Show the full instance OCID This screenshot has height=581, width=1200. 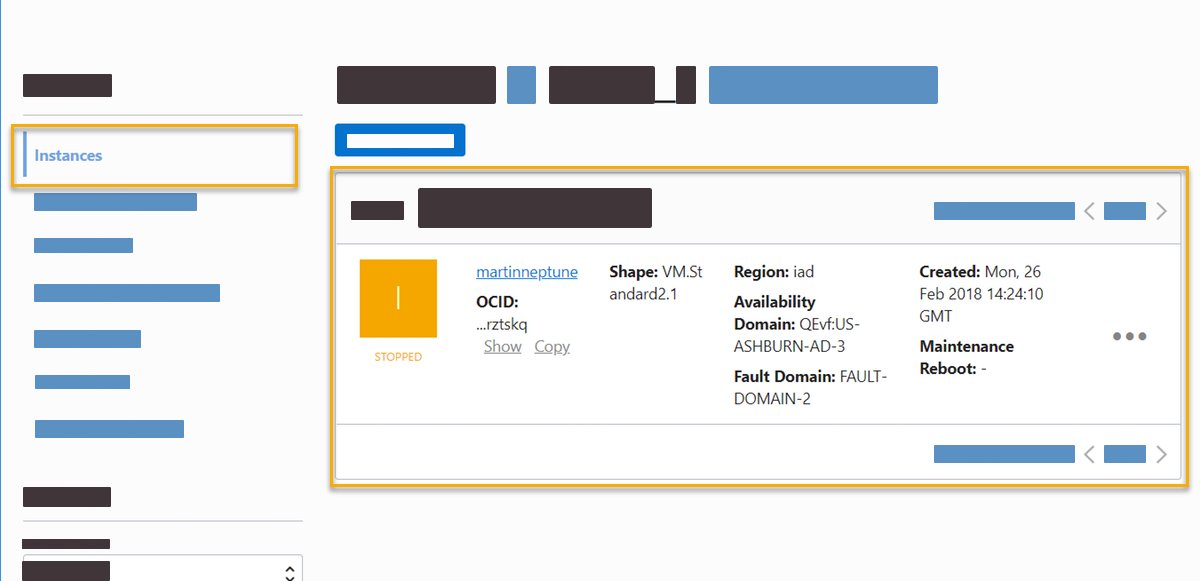tap(502, 346)
